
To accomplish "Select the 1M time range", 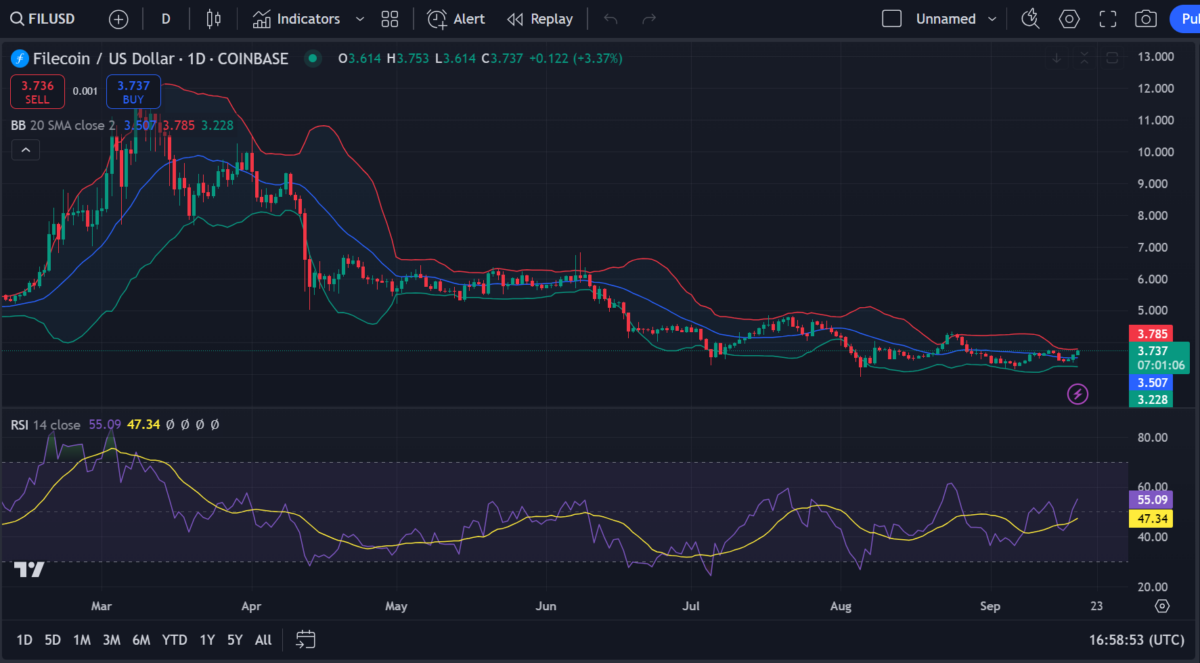I will [82, 639].
